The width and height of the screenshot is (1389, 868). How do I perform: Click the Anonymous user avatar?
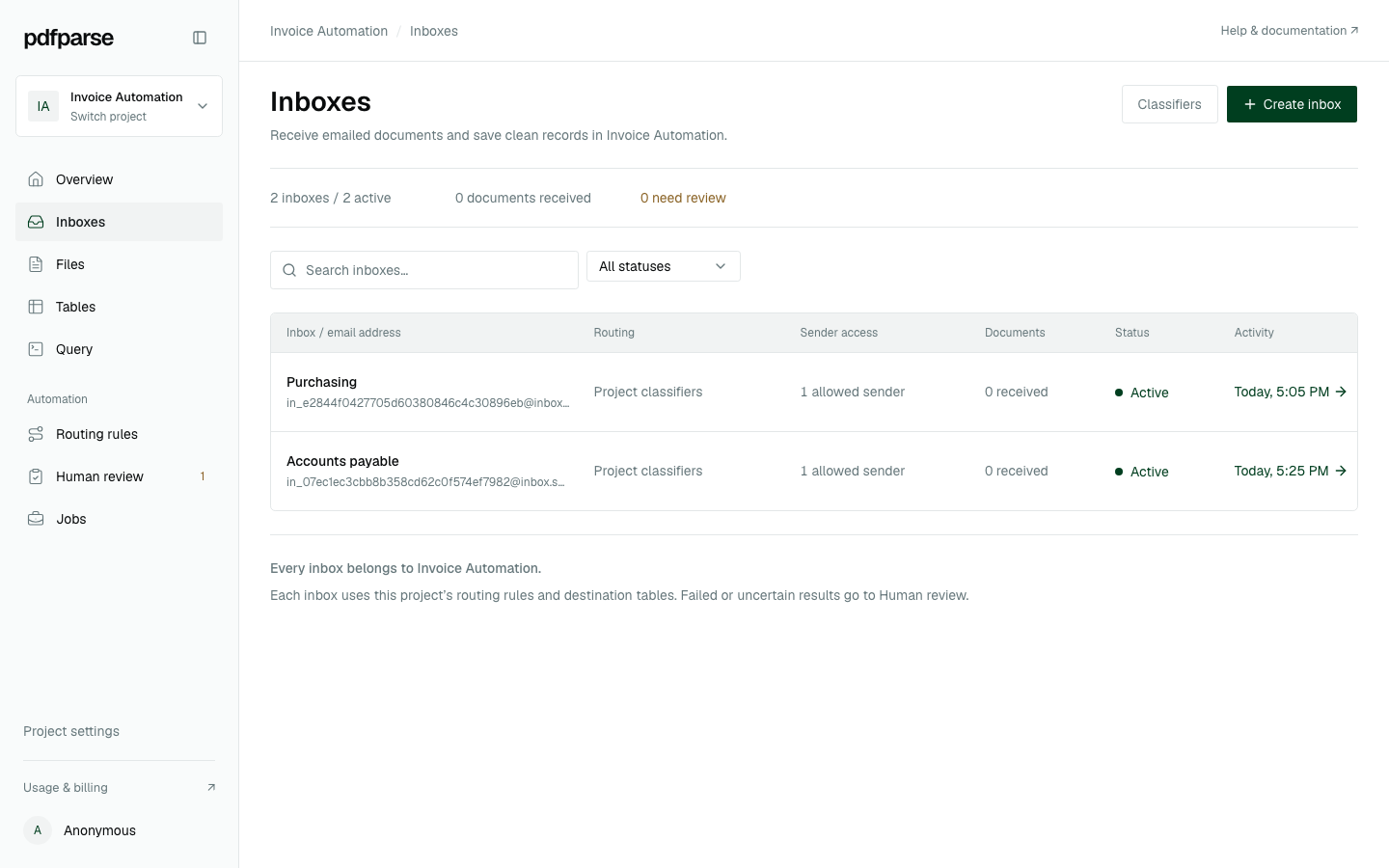(38, 830)
